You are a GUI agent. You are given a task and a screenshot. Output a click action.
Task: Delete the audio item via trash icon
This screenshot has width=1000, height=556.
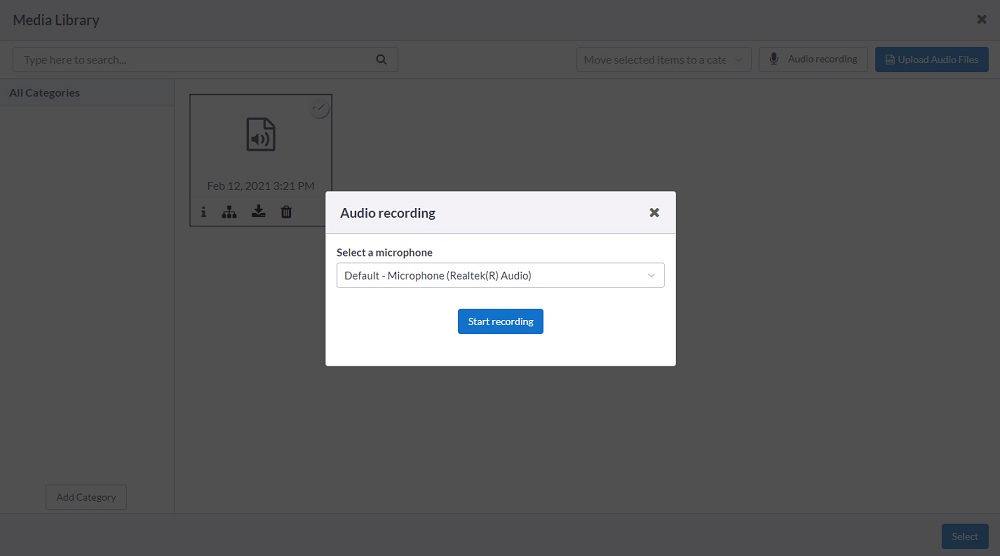click(286, 212)
